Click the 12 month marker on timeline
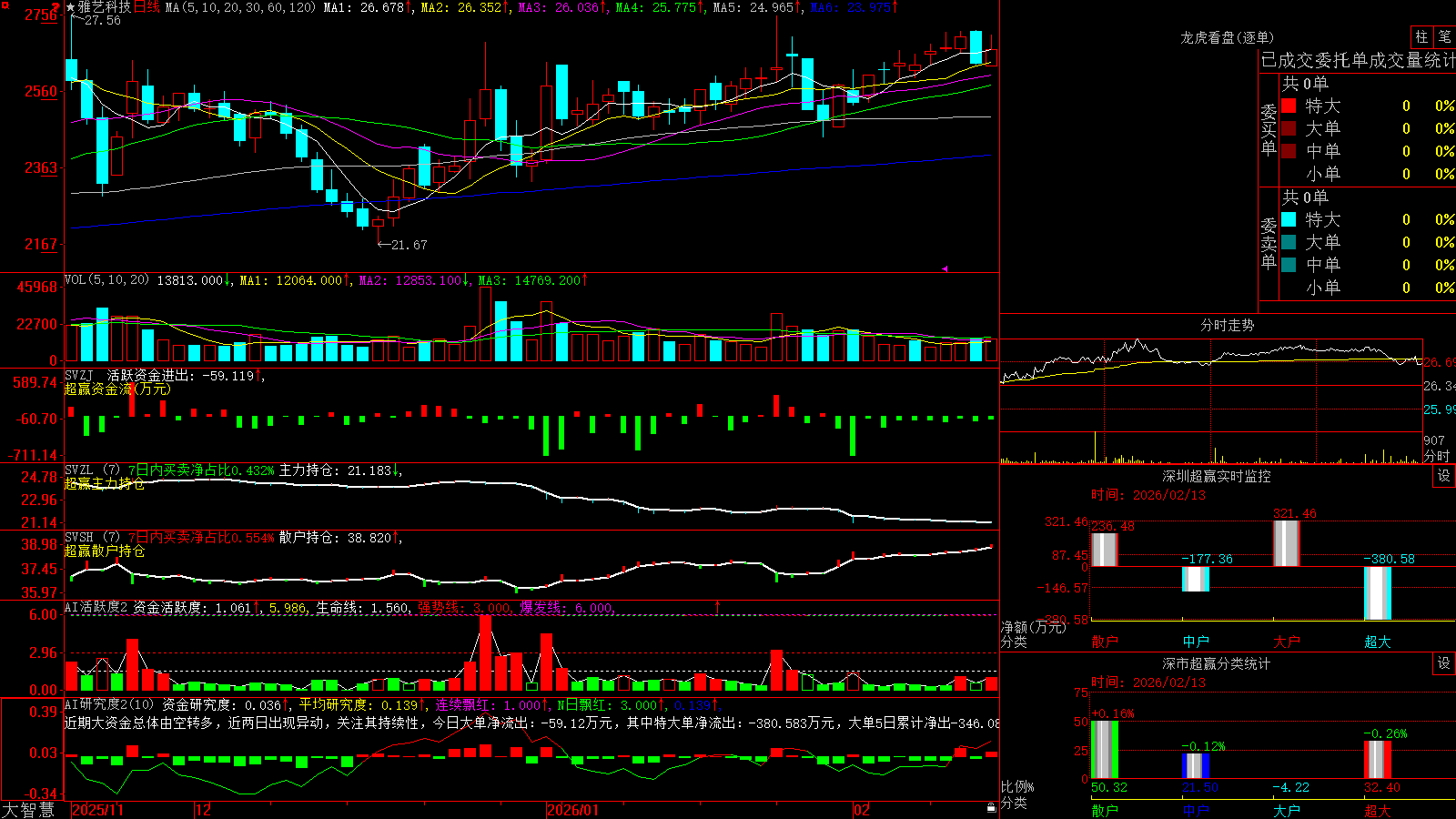Viewport: 1456px width, 819px height. 203,810
